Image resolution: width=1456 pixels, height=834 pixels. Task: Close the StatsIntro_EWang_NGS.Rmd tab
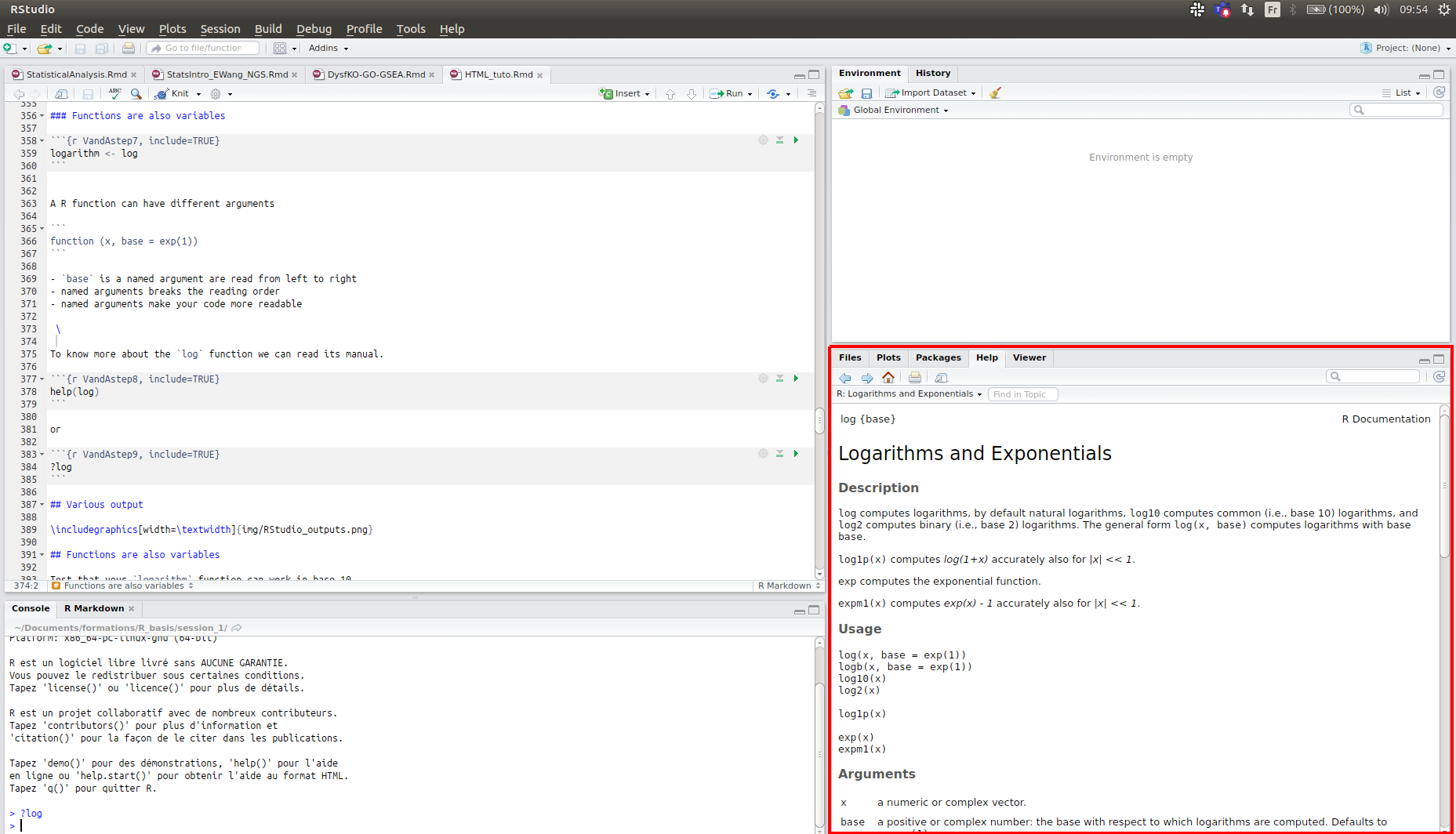pos(295,75)
